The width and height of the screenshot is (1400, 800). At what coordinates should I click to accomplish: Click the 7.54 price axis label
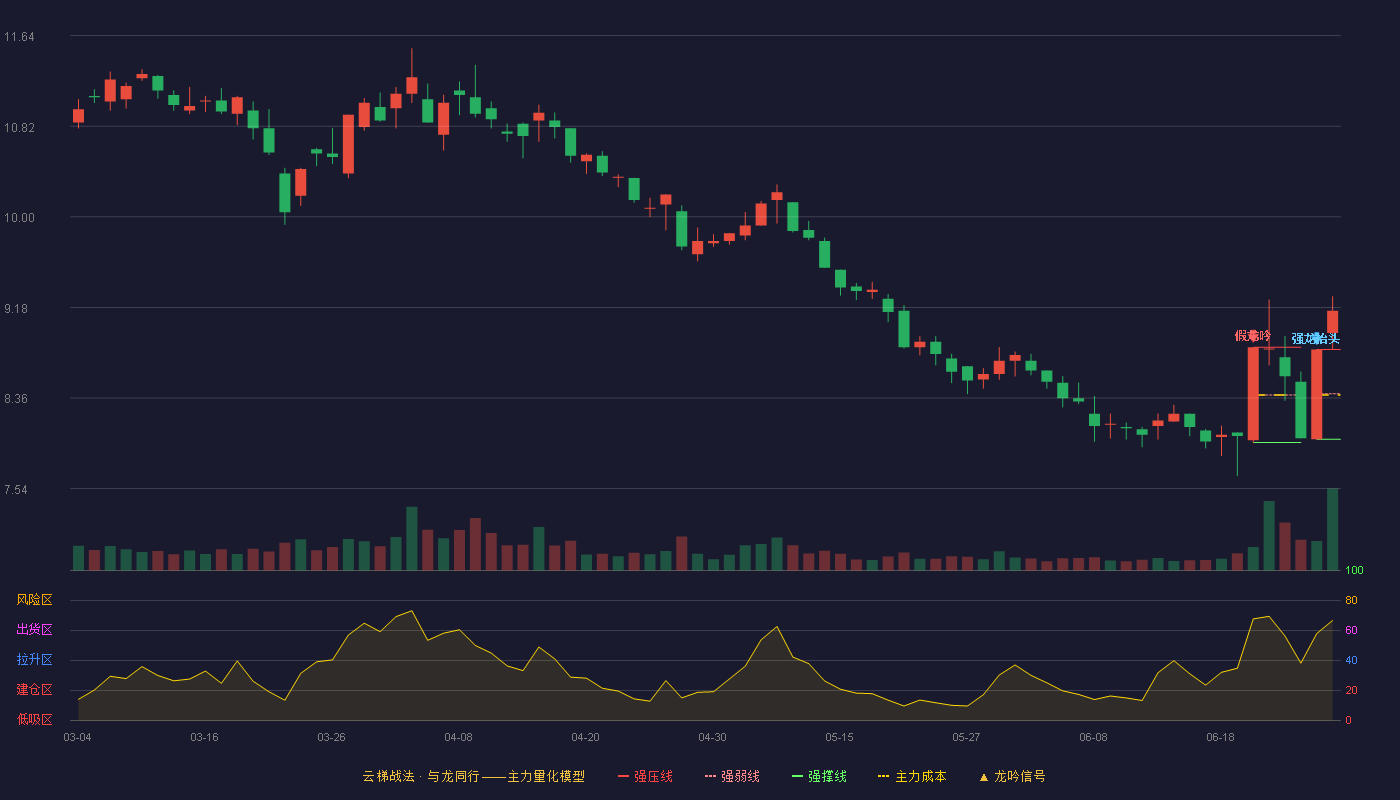[16, 490]
